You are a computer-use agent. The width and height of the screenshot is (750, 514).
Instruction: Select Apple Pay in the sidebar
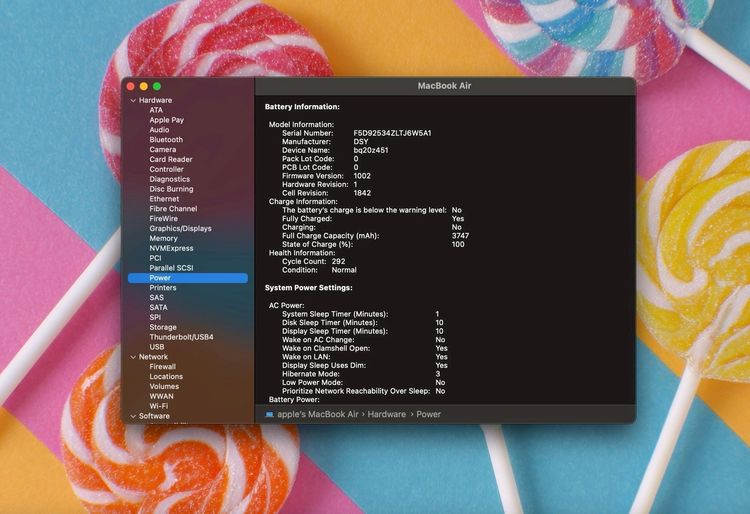166,120
